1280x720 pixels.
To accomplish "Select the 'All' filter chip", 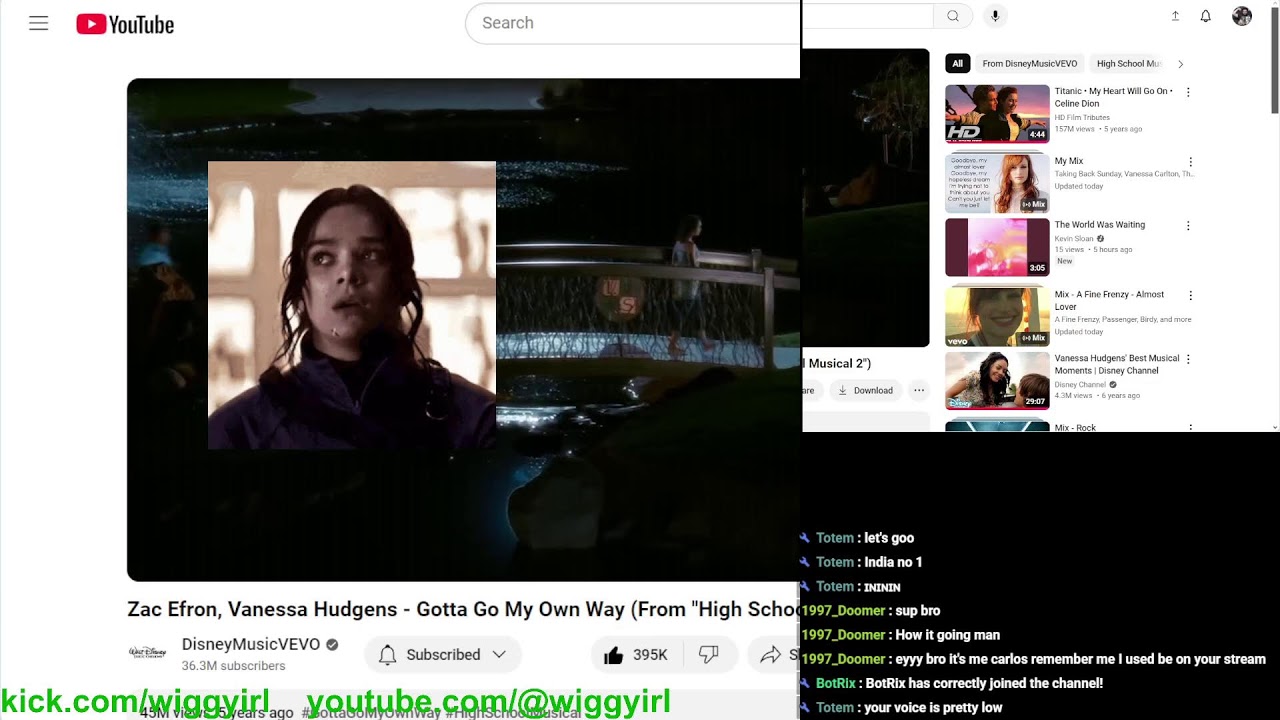I will click(x=957, y=64).
